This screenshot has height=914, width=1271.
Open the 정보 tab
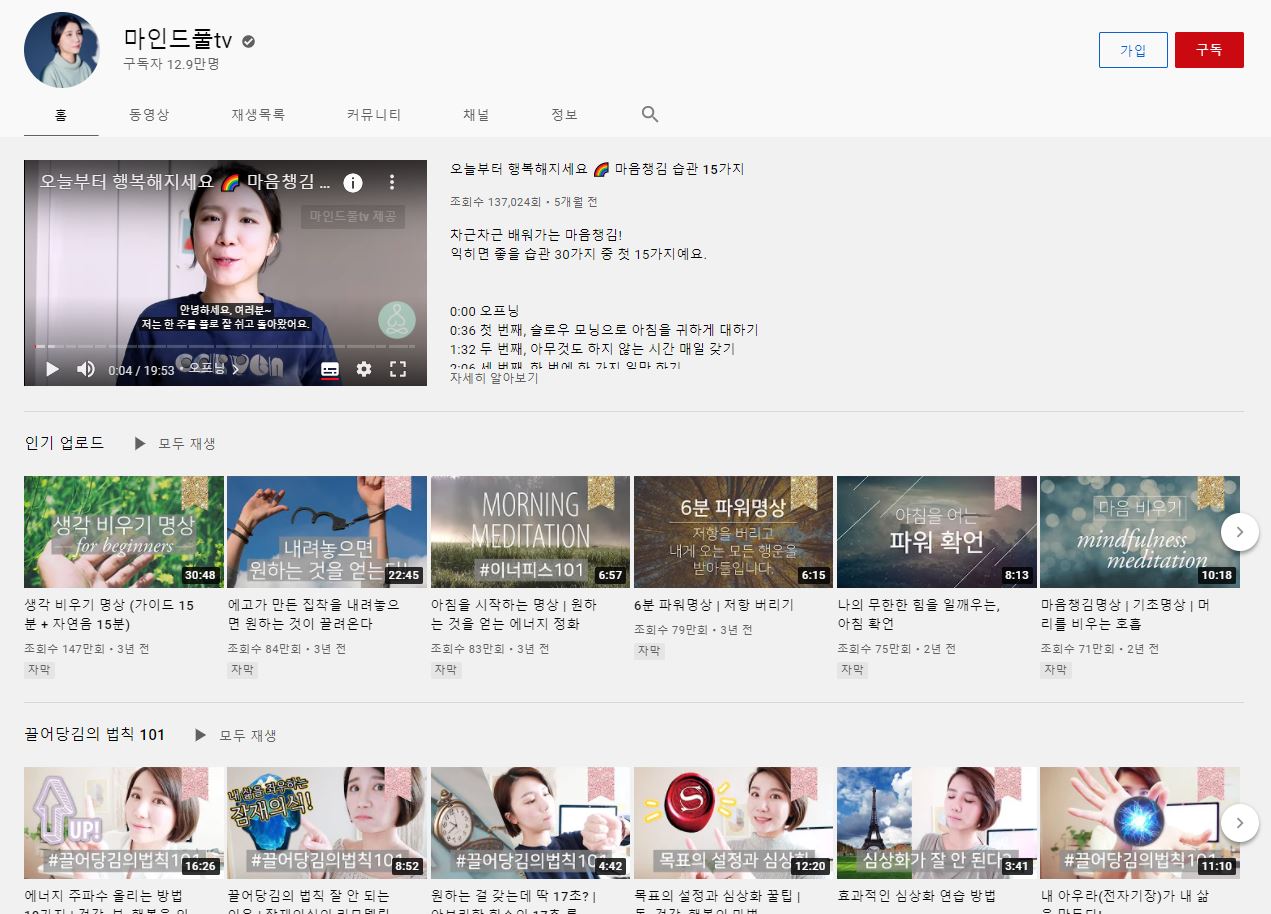(x=564, y=115)
